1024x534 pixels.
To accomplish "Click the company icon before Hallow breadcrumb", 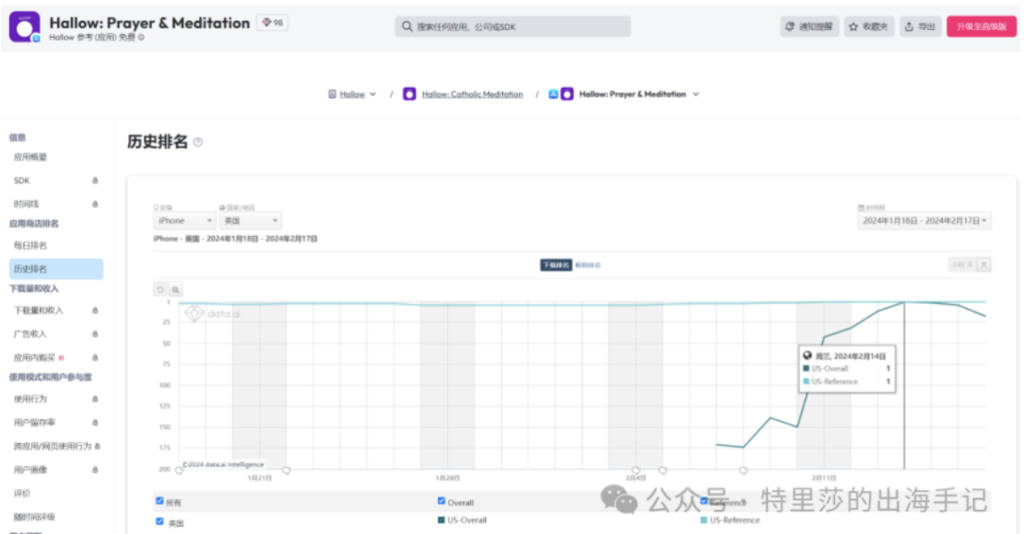I will (332, 94).
